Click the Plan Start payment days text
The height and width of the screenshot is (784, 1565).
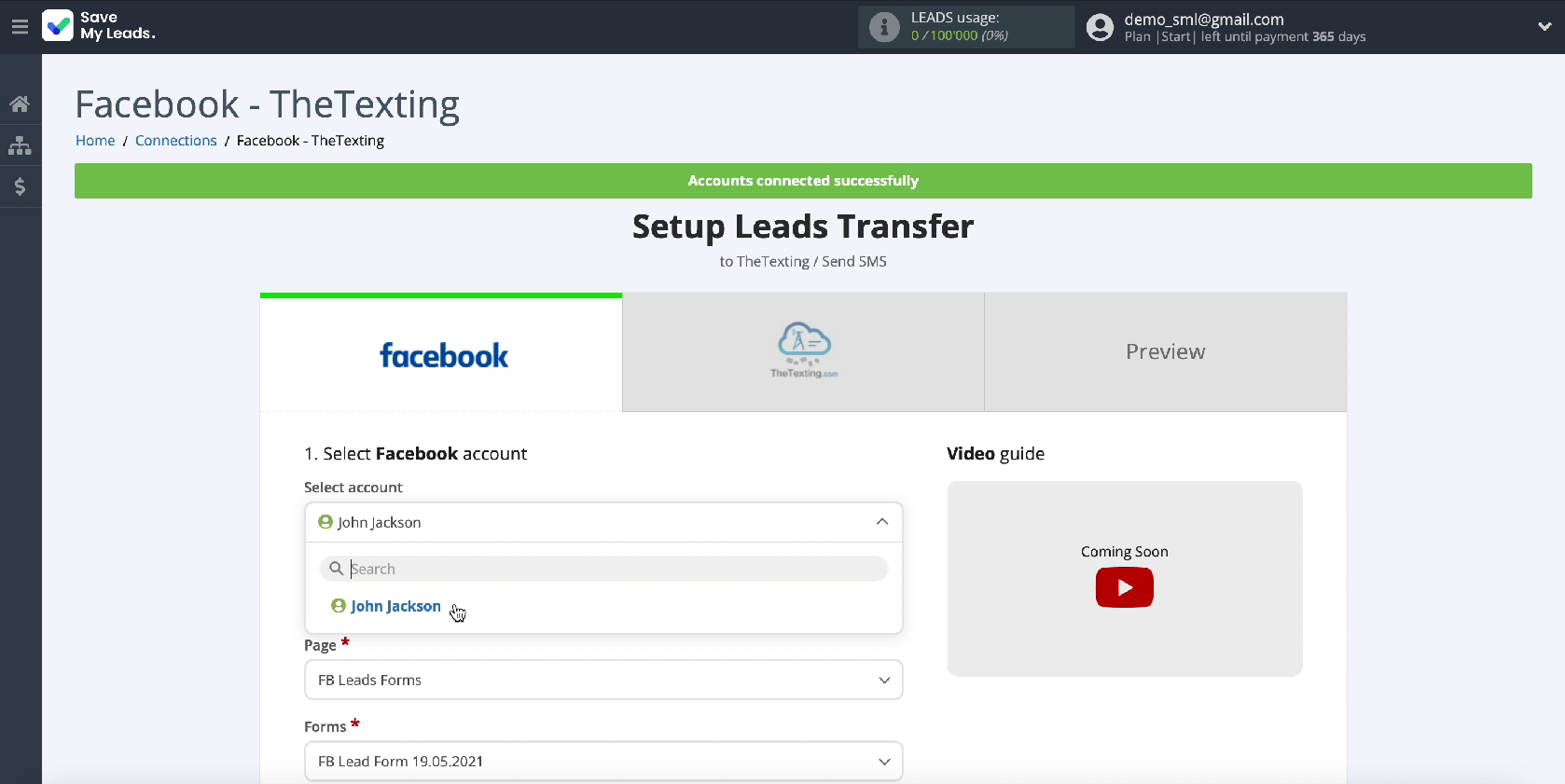tap(1245, 37)
